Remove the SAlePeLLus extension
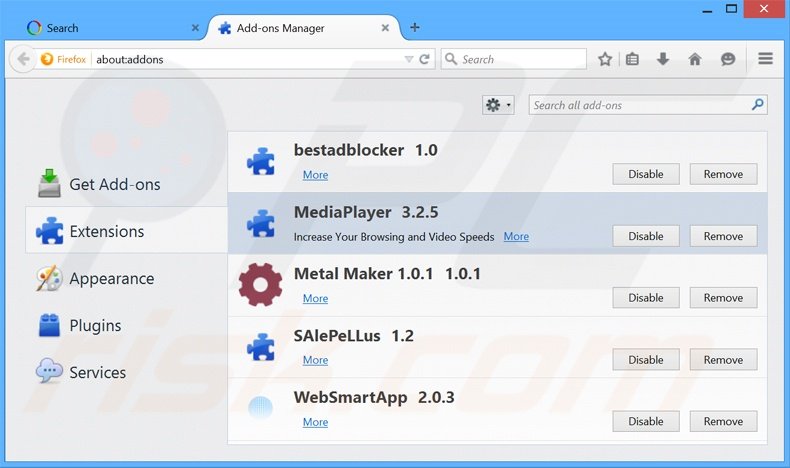Screen dimensions: 790x468 click(723, 360)
